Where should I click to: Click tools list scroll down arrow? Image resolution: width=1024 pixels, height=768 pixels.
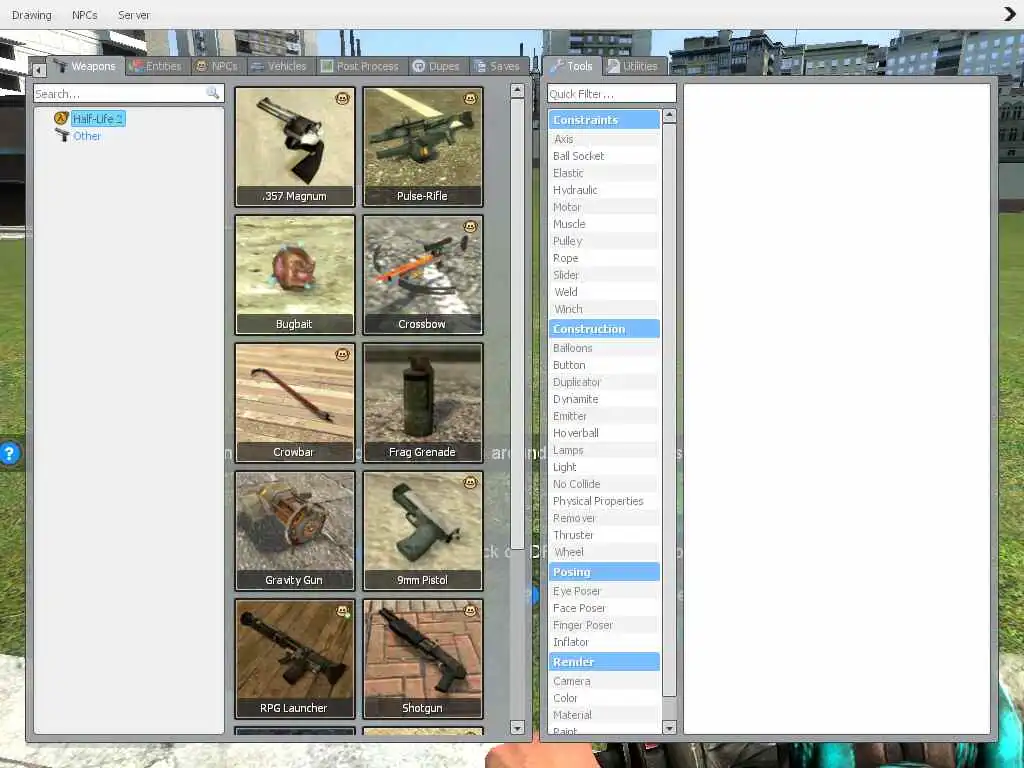pos(669,728)
